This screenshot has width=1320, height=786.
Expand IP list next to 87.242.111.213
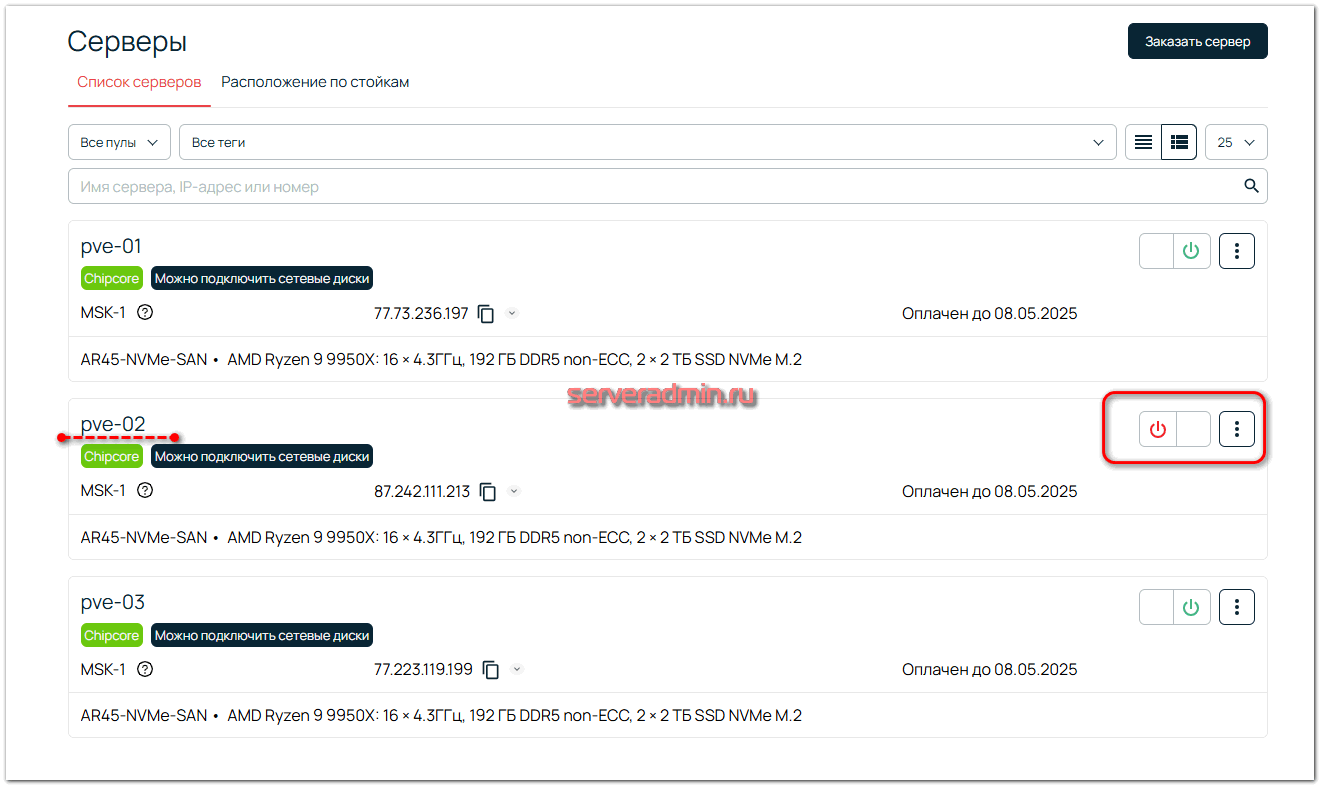[x=514, y=491]
